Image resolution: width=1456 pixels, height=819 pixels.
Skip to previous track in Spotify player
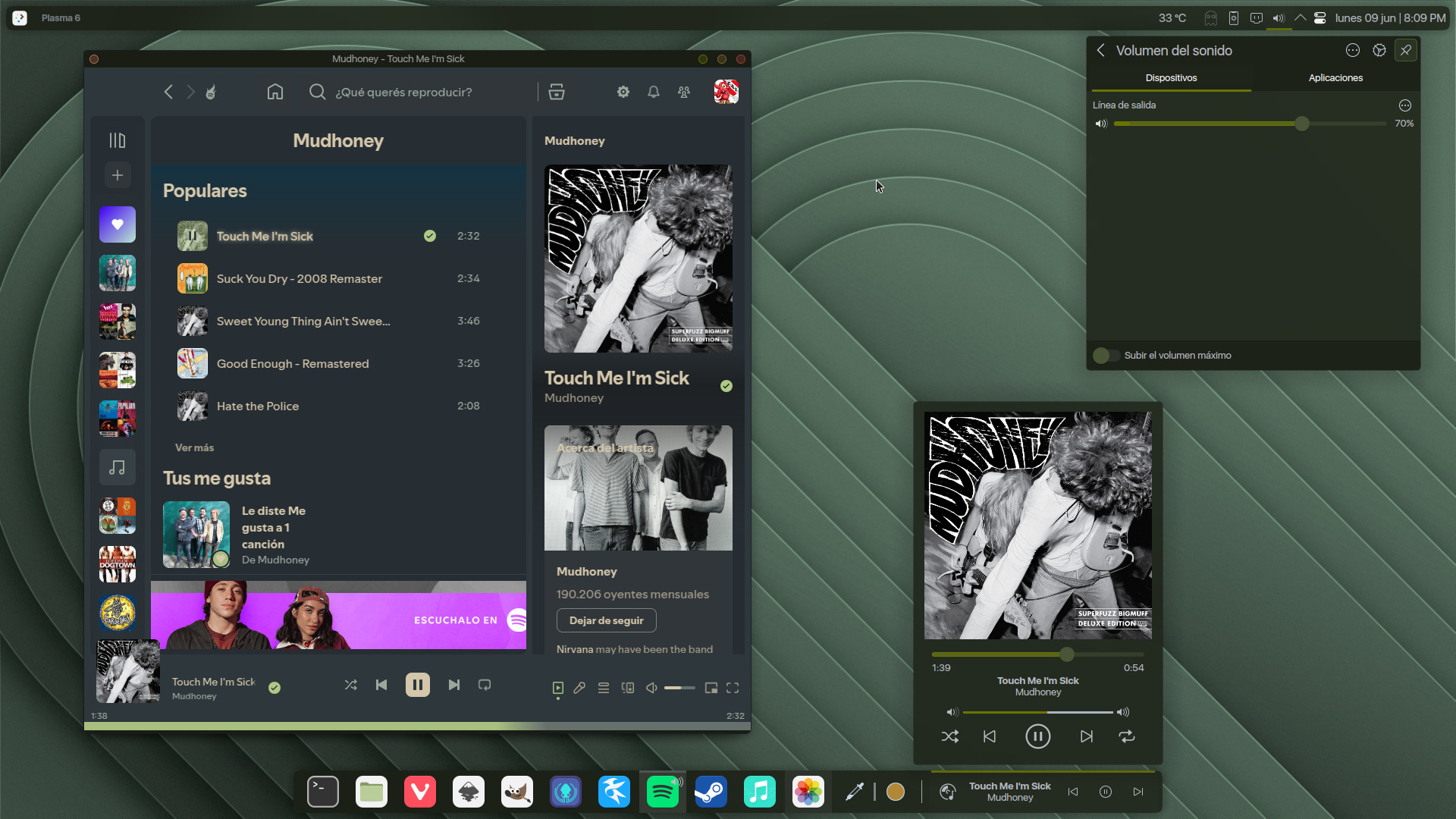381,685
